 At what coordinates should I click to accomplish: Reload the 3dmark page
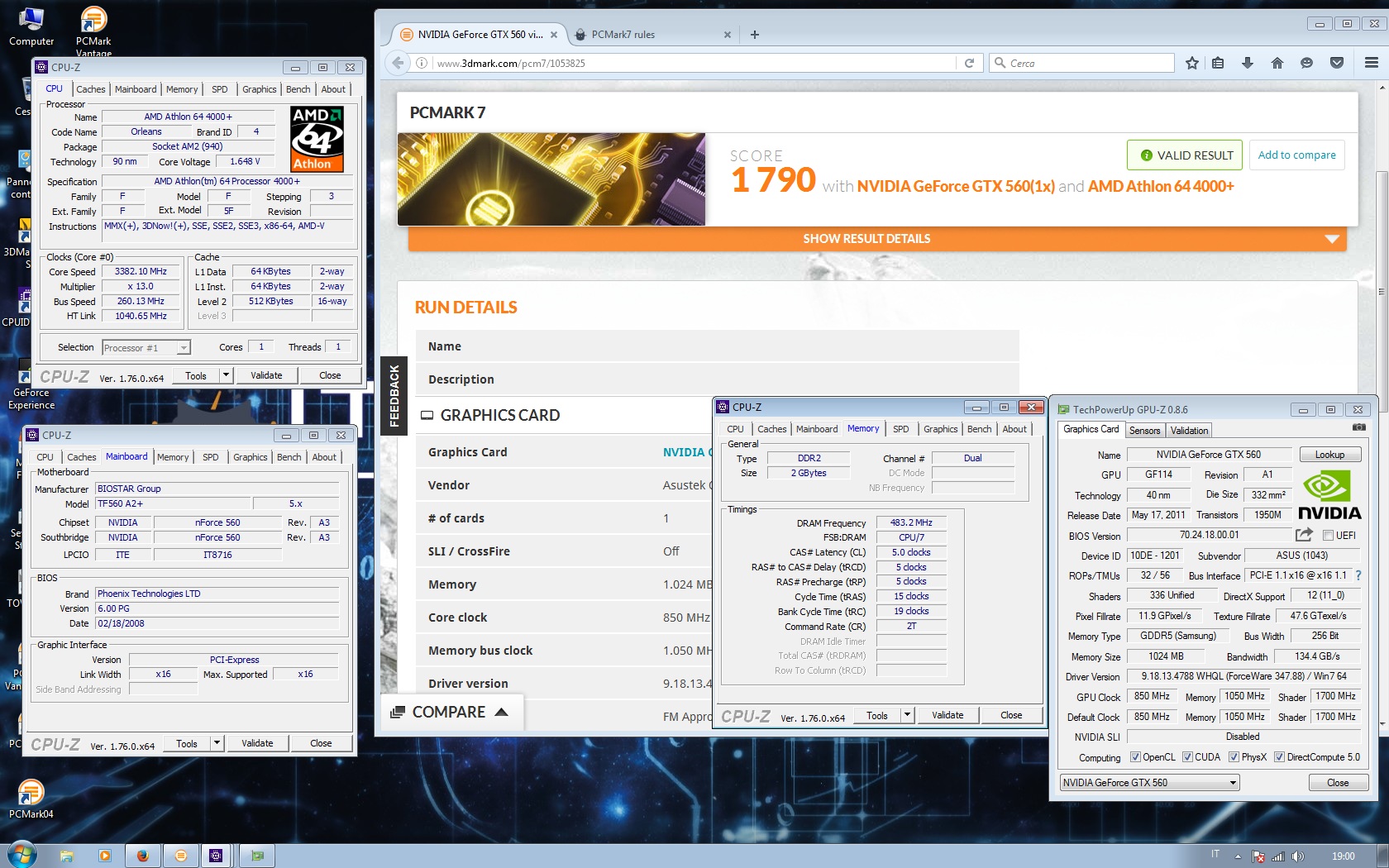(969, 63)
